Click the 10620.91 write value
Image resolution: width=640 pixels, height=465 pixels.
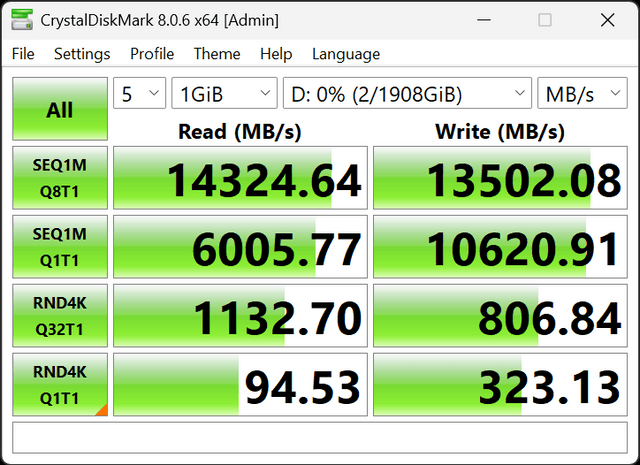500,247
